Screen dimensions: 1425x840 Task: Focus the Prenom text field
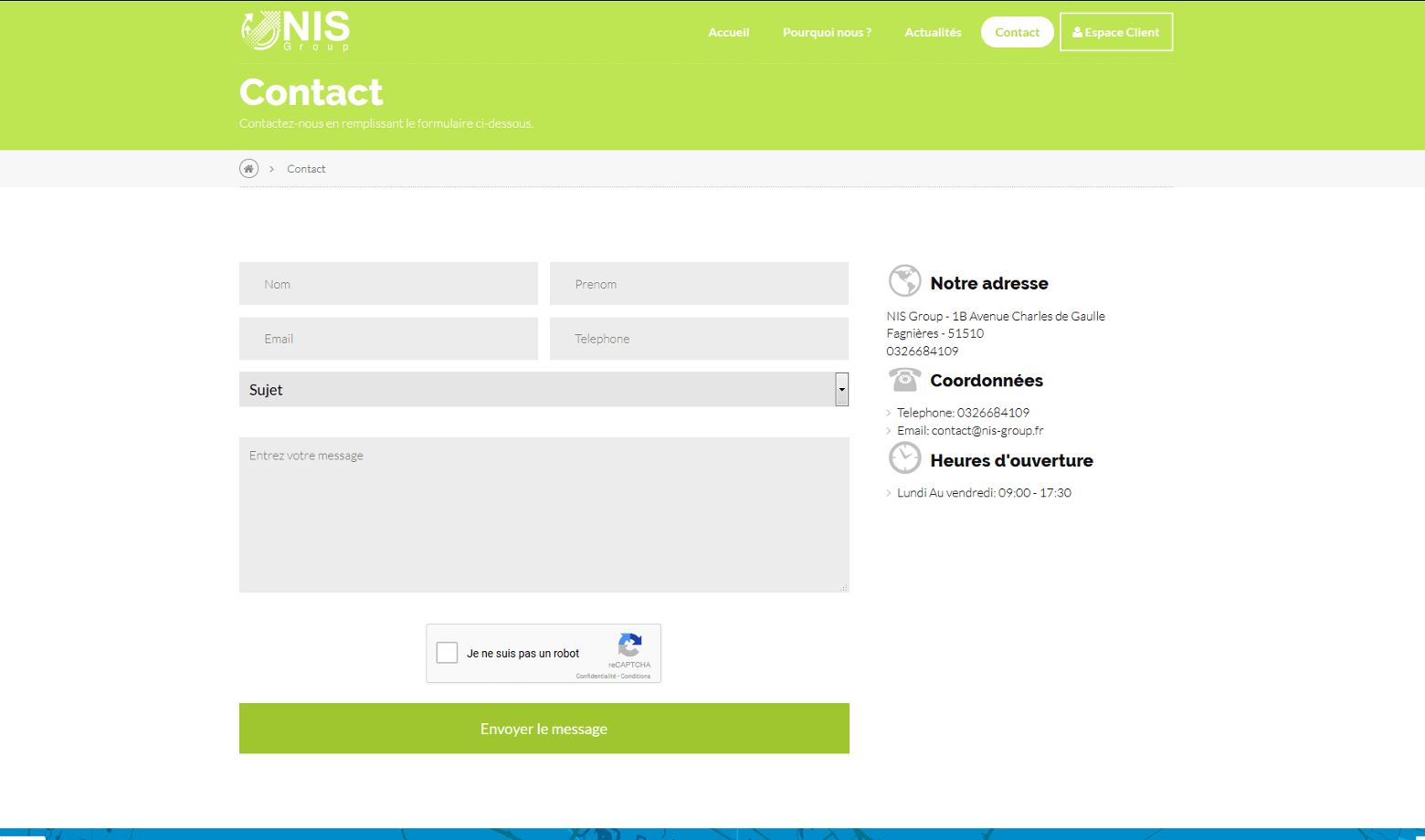[x=699, y=284]
